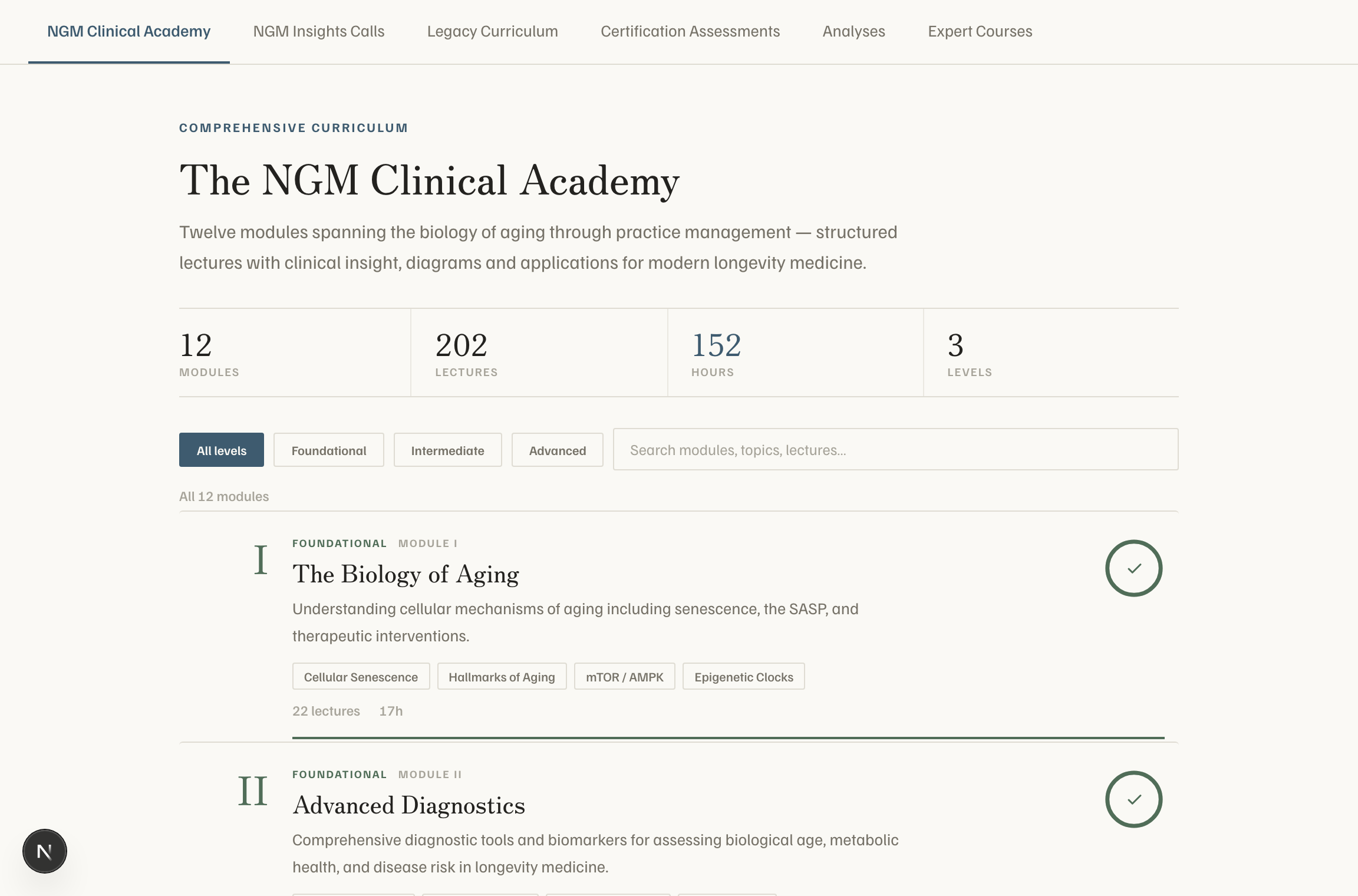This screenshot has height=896, width=1358.
Task: Open Certification Assessments tab
Action: 690,31
